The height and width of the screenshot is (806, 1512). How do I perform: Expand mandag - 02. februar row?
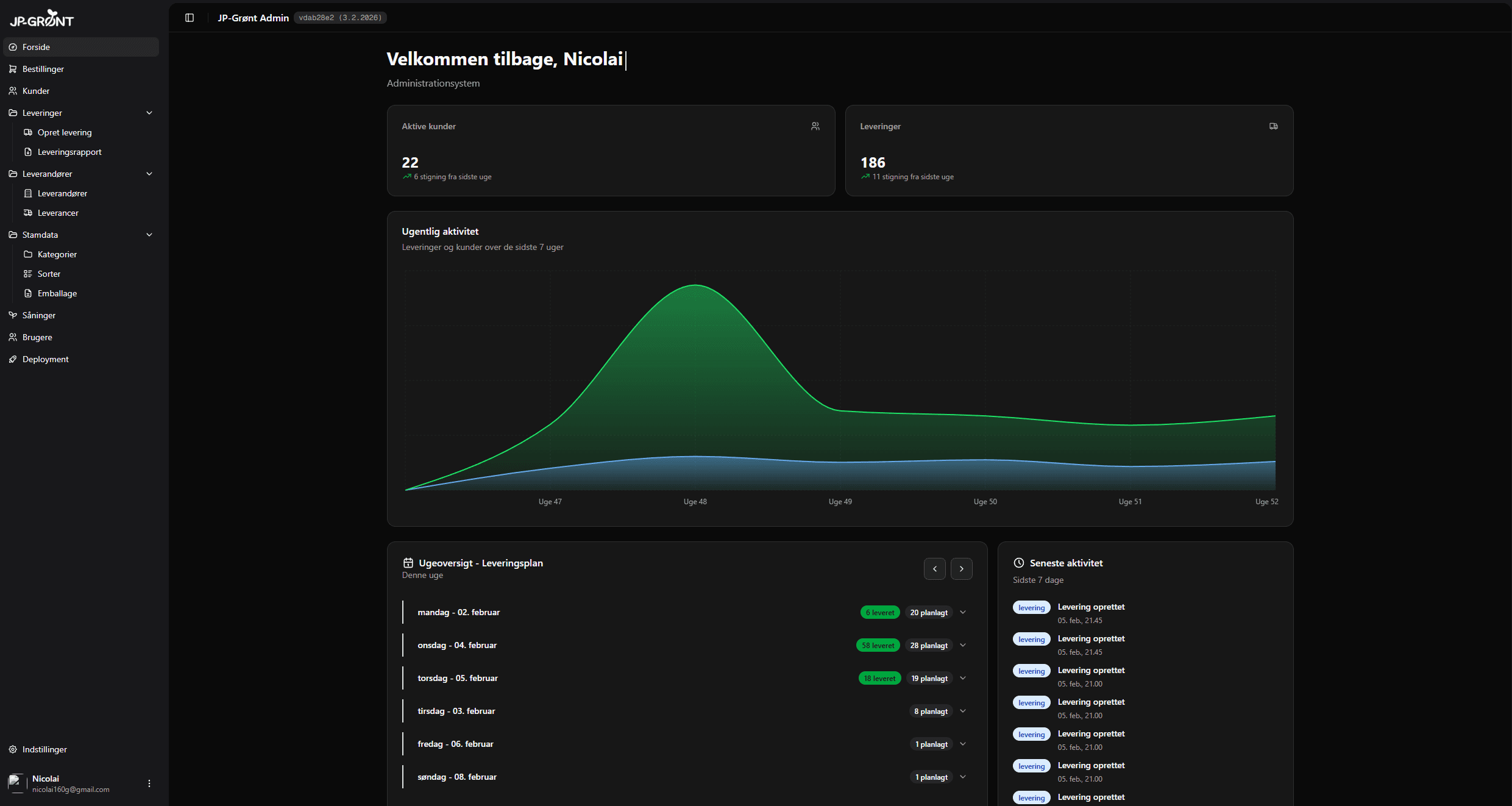(x=963, y=612)
